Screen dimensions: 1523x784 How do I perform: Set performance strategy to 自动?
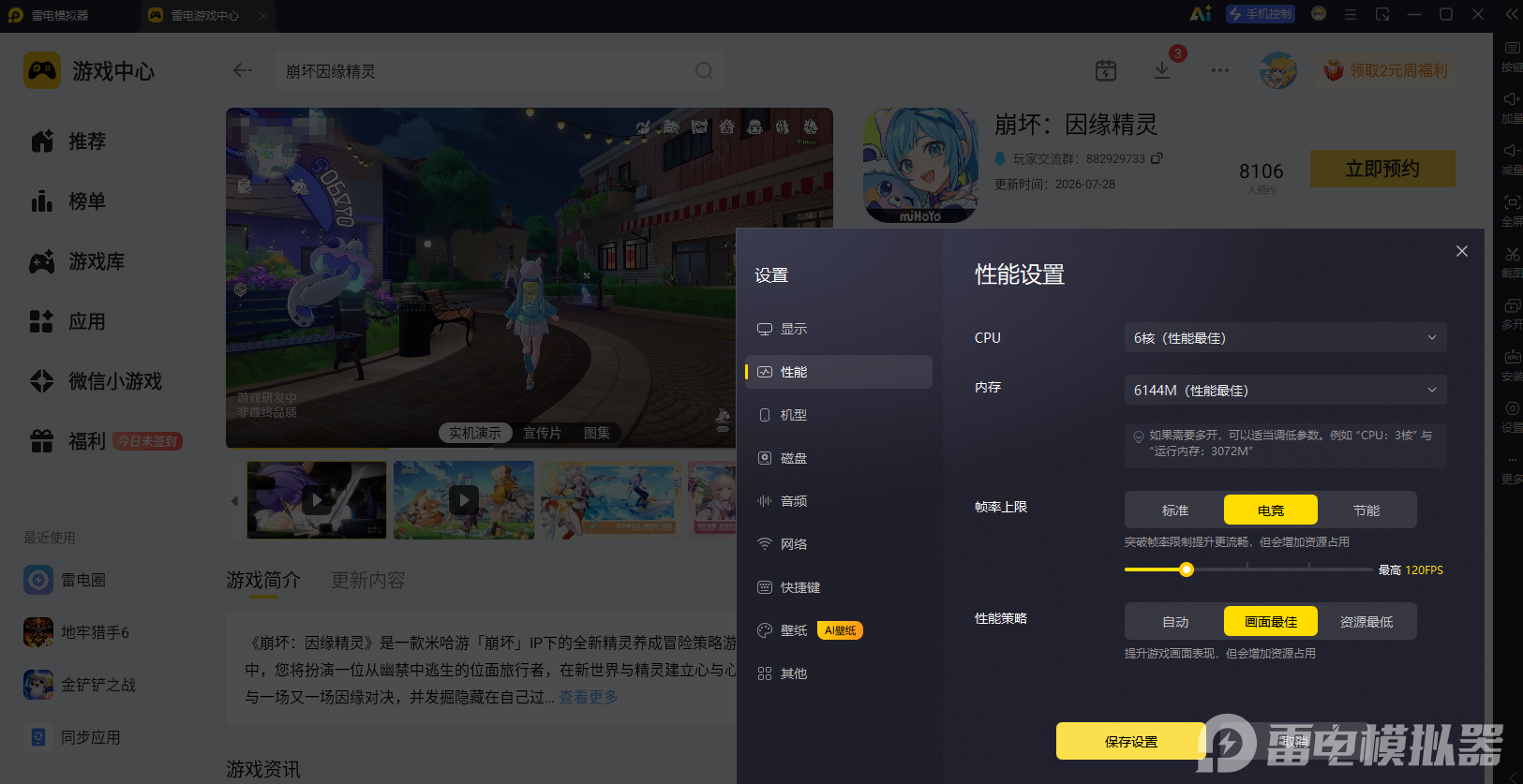pos(1175,621)
